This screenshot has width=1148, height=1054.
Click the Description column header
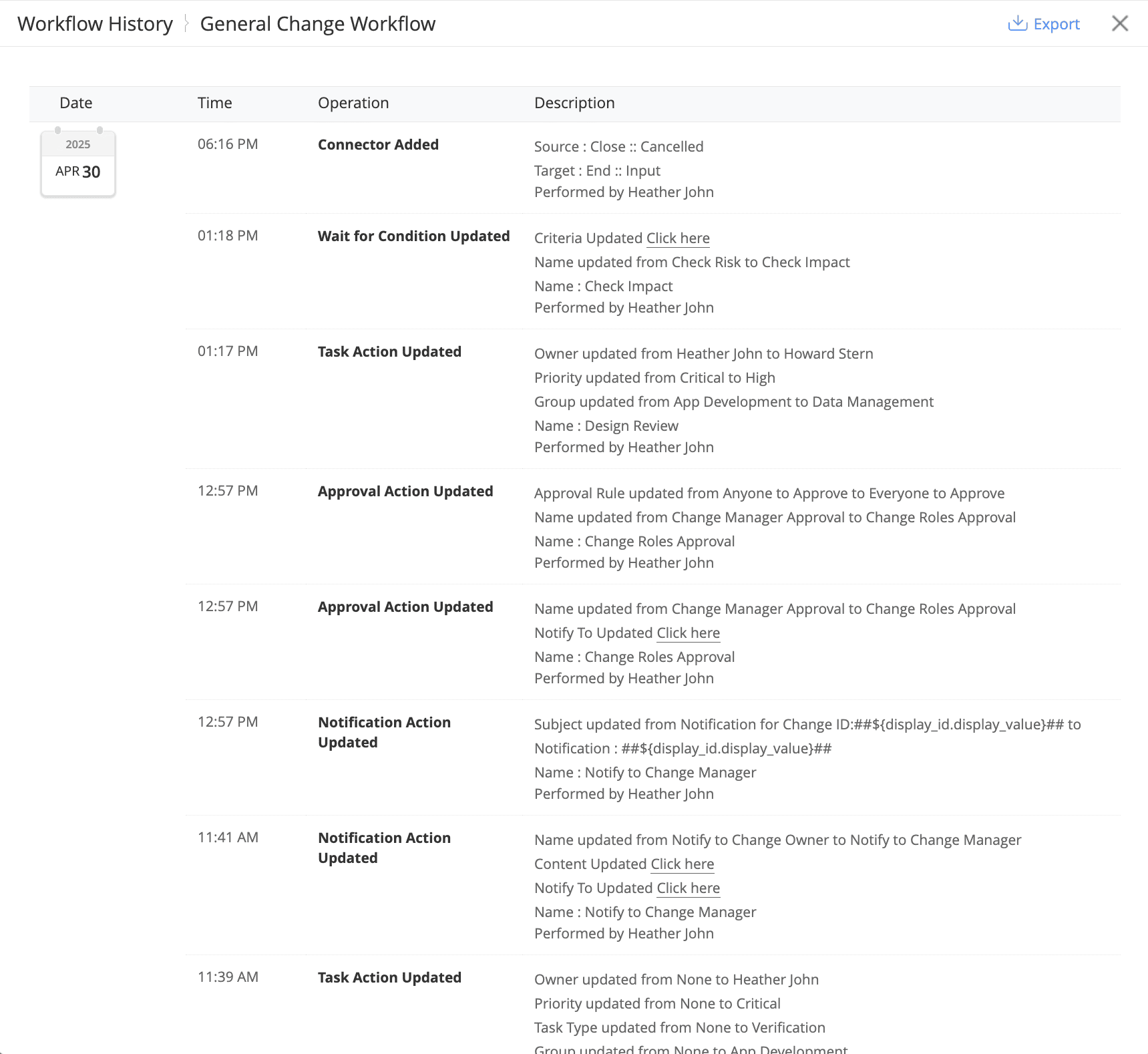click(574, 103)
